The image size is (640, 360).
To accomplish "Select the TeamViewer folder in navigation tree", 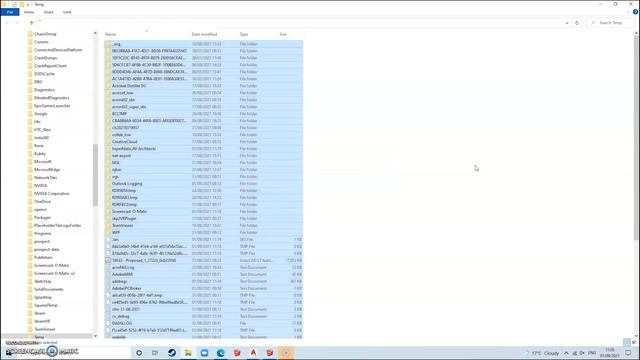I will [x=44, y=329].
